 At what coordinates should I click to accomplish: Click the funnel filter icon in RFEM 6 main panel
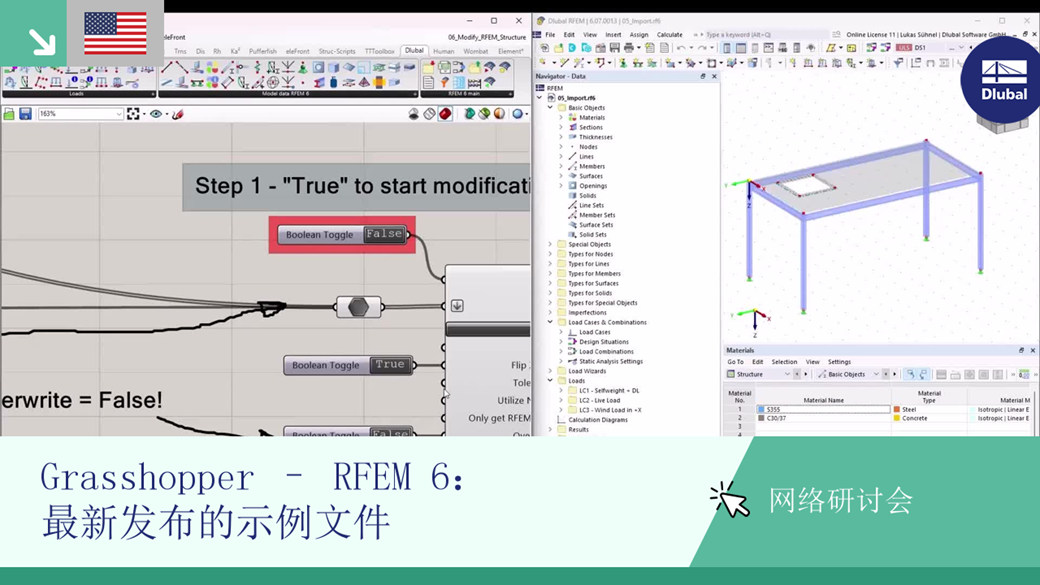444,83
